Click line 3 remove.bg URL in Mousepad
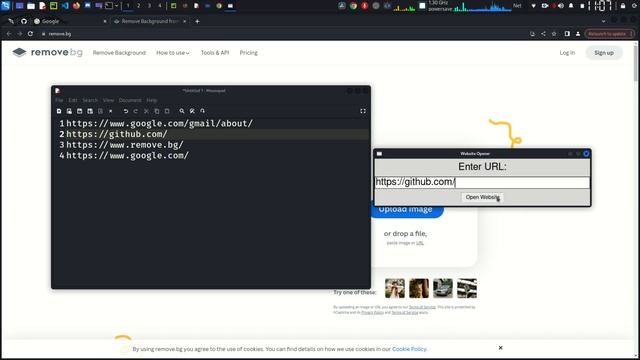Screen dimensions: 640x360 pos(125,144)
